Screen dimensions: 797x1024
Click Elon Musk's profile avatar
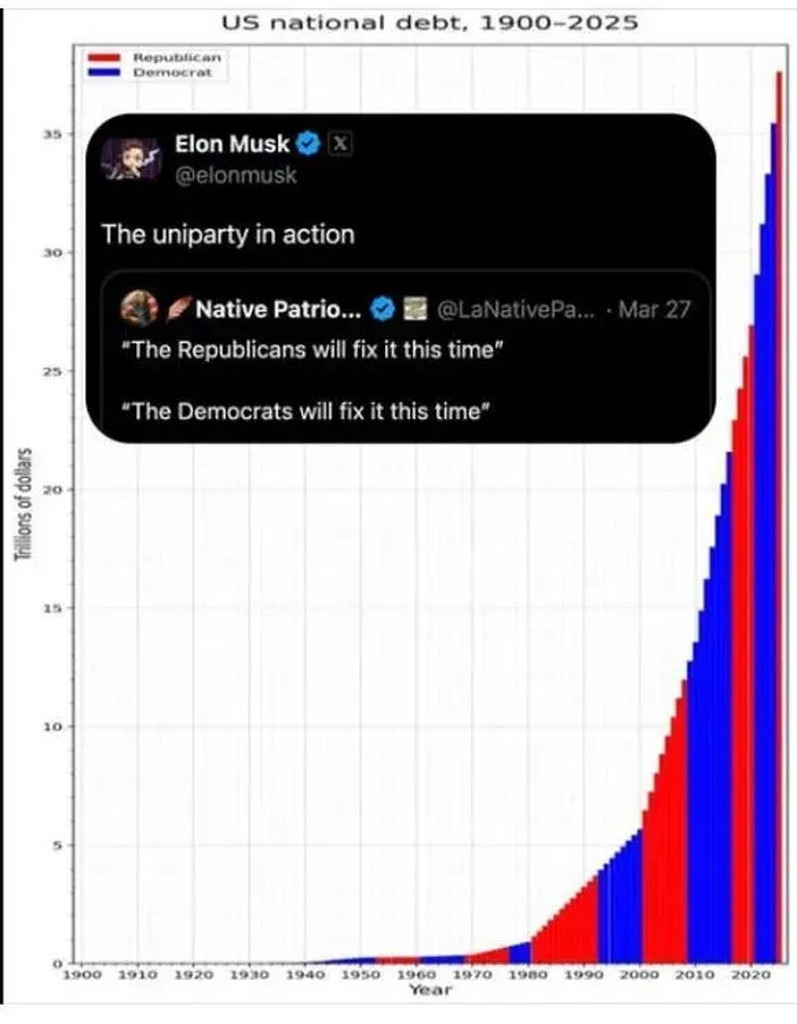point(133,158)
